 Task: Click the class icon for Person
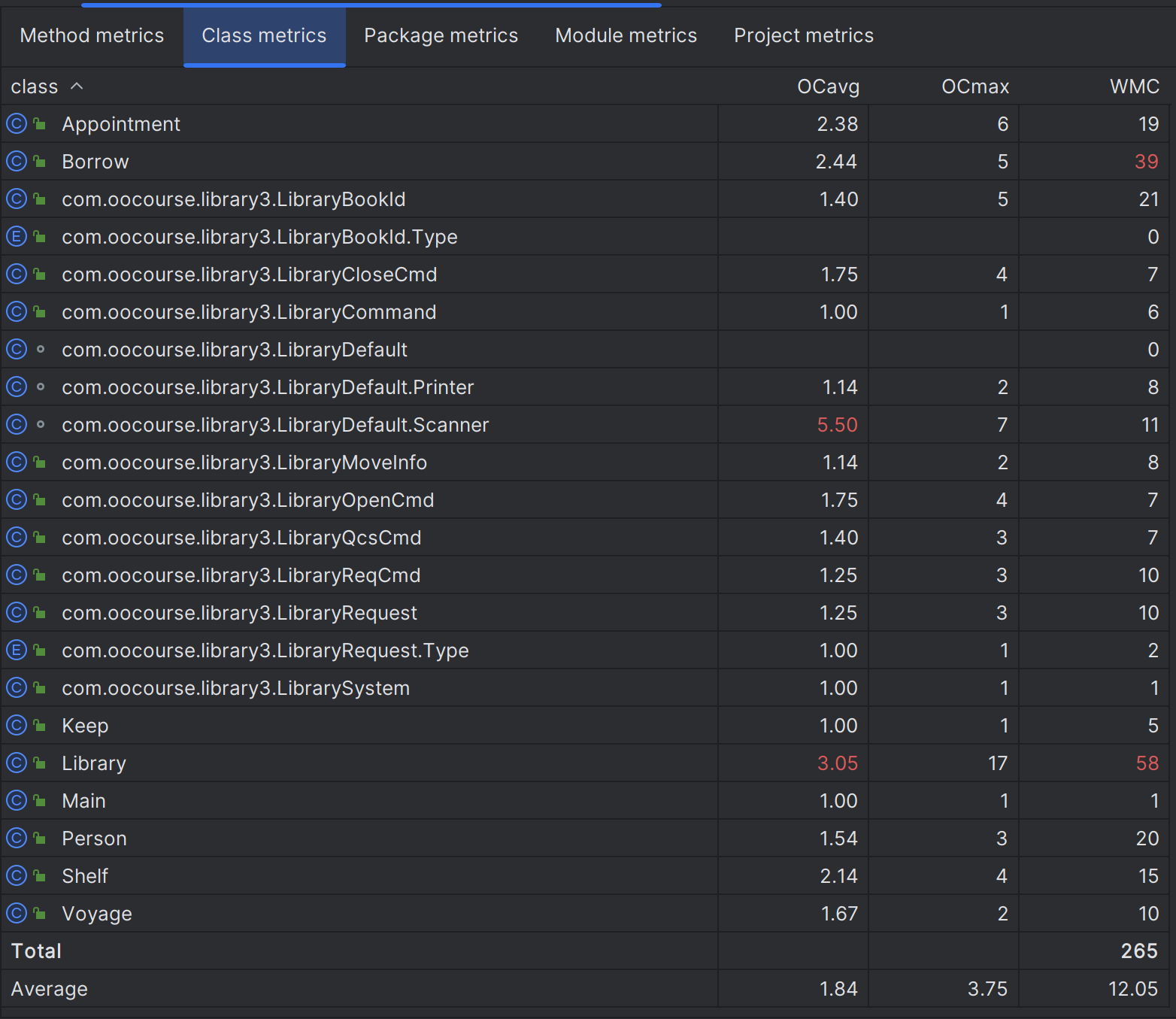coord(17,838)
